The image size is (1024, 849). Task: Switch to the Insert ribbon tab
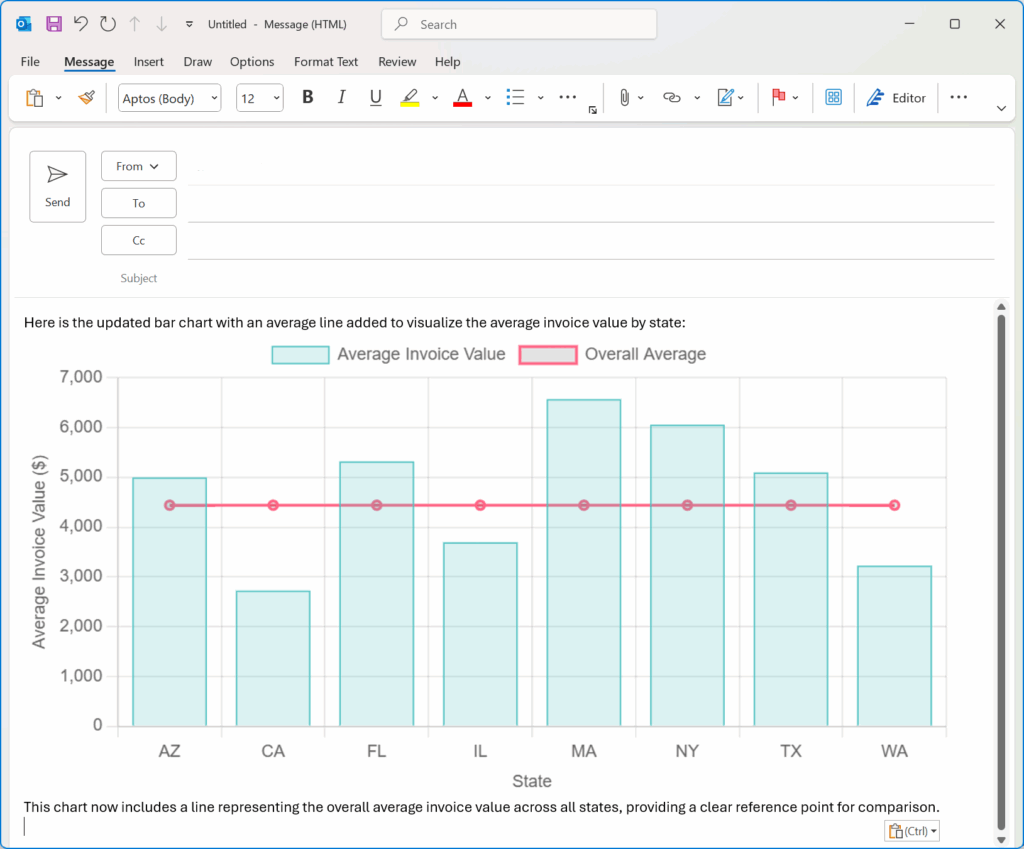tap(148, 61)
